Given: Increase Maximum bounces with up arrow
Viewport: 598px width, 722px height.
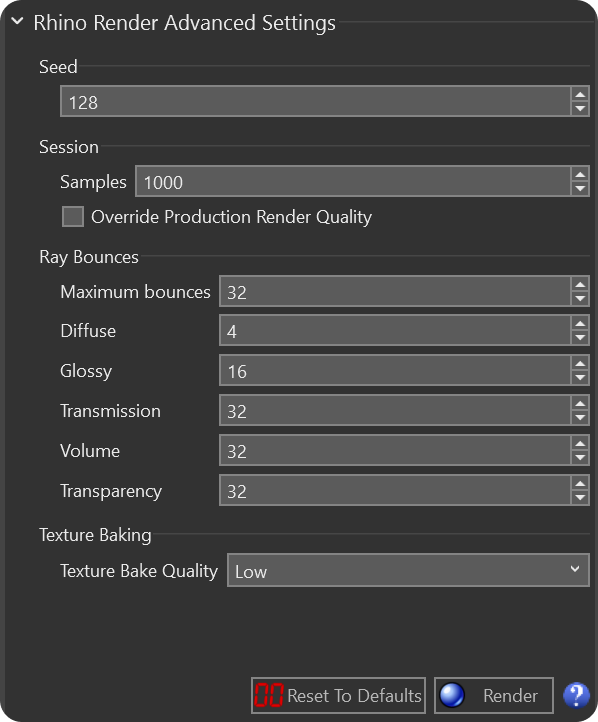Looking at the screenshot, I should pyautogui.click(x=580, y=284).
